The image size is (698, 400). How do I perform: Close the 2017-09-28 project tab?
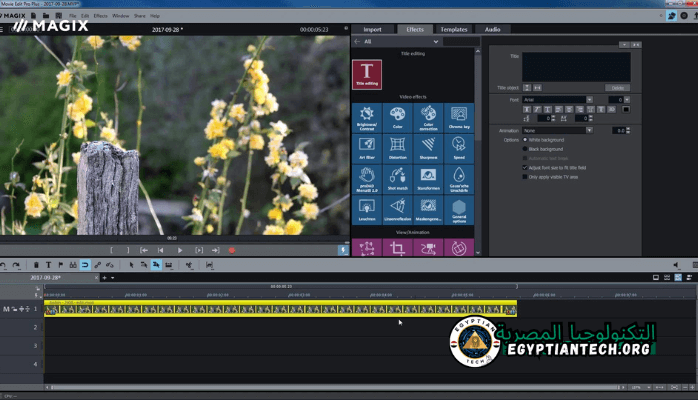point(97,278)
